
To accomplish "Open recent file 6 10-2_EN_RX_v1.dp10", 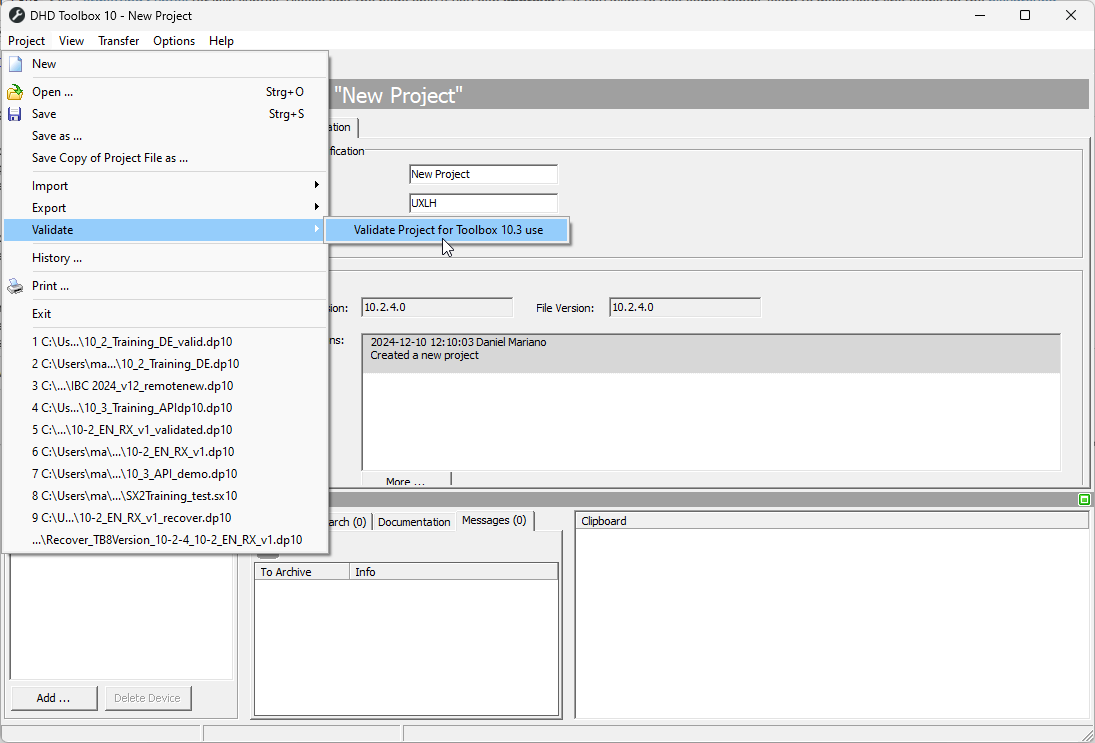I will [165, 452].
